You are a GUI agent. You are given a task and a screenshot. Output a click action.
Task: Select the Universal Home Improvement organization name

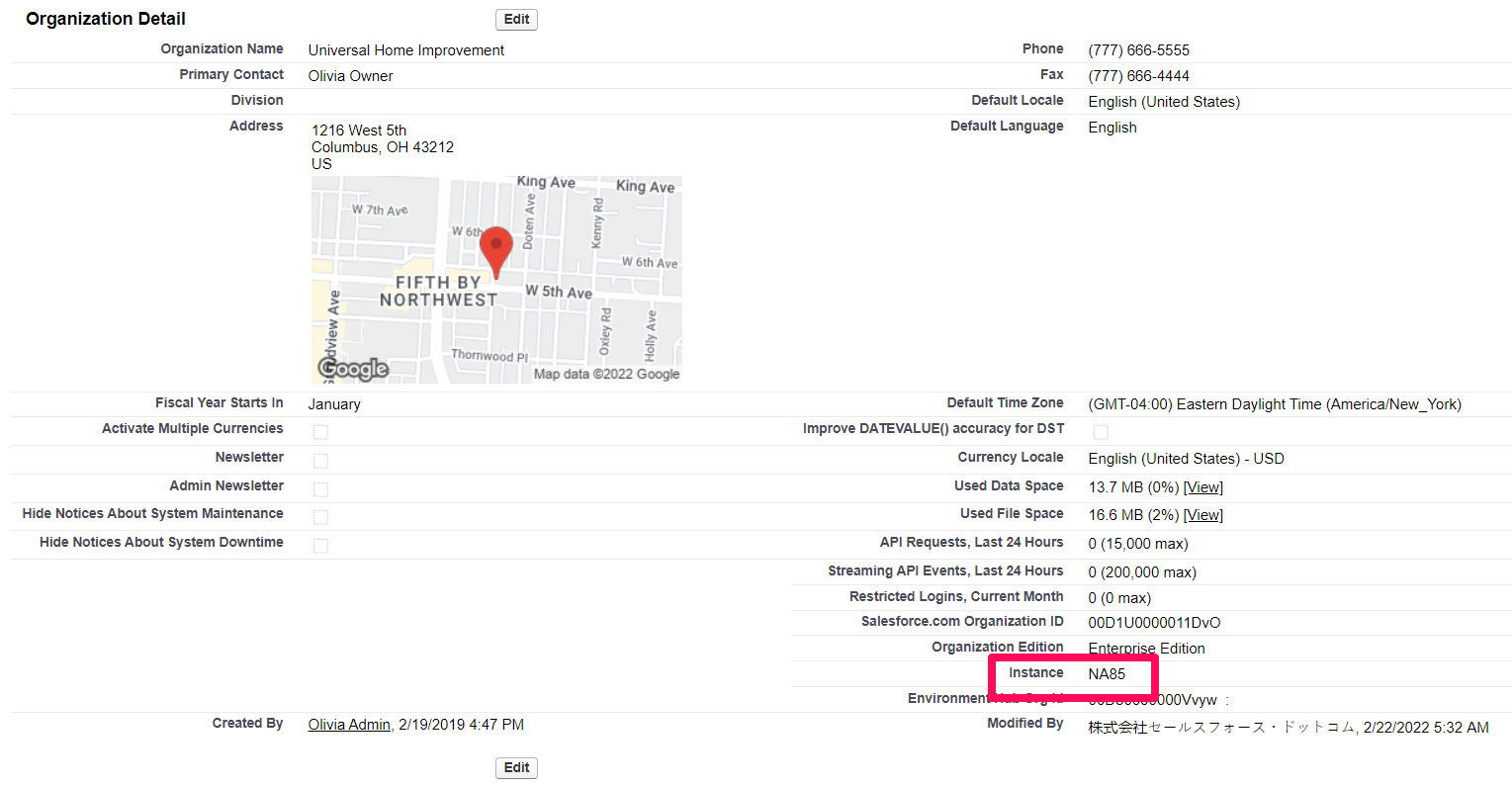(405, 50)
